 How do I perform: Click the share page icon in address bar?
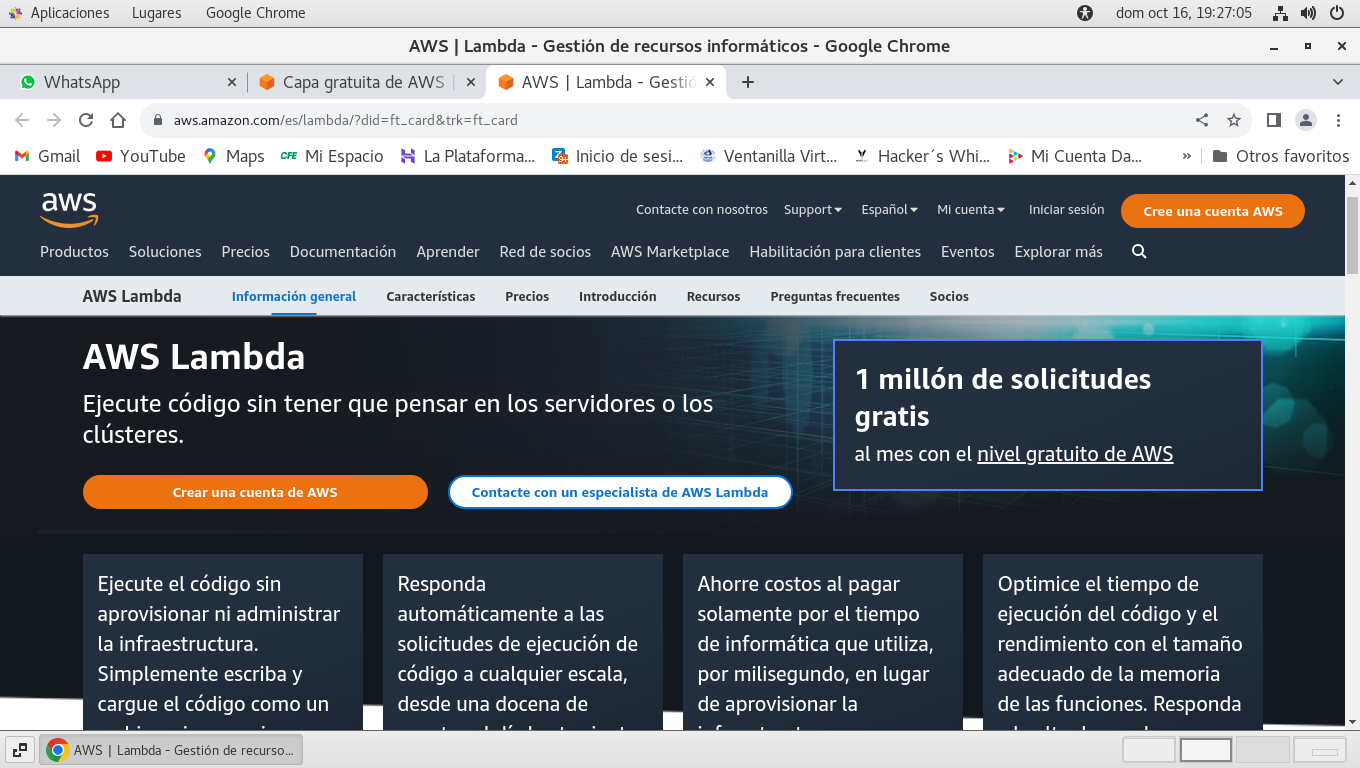tap(1202, 120)
